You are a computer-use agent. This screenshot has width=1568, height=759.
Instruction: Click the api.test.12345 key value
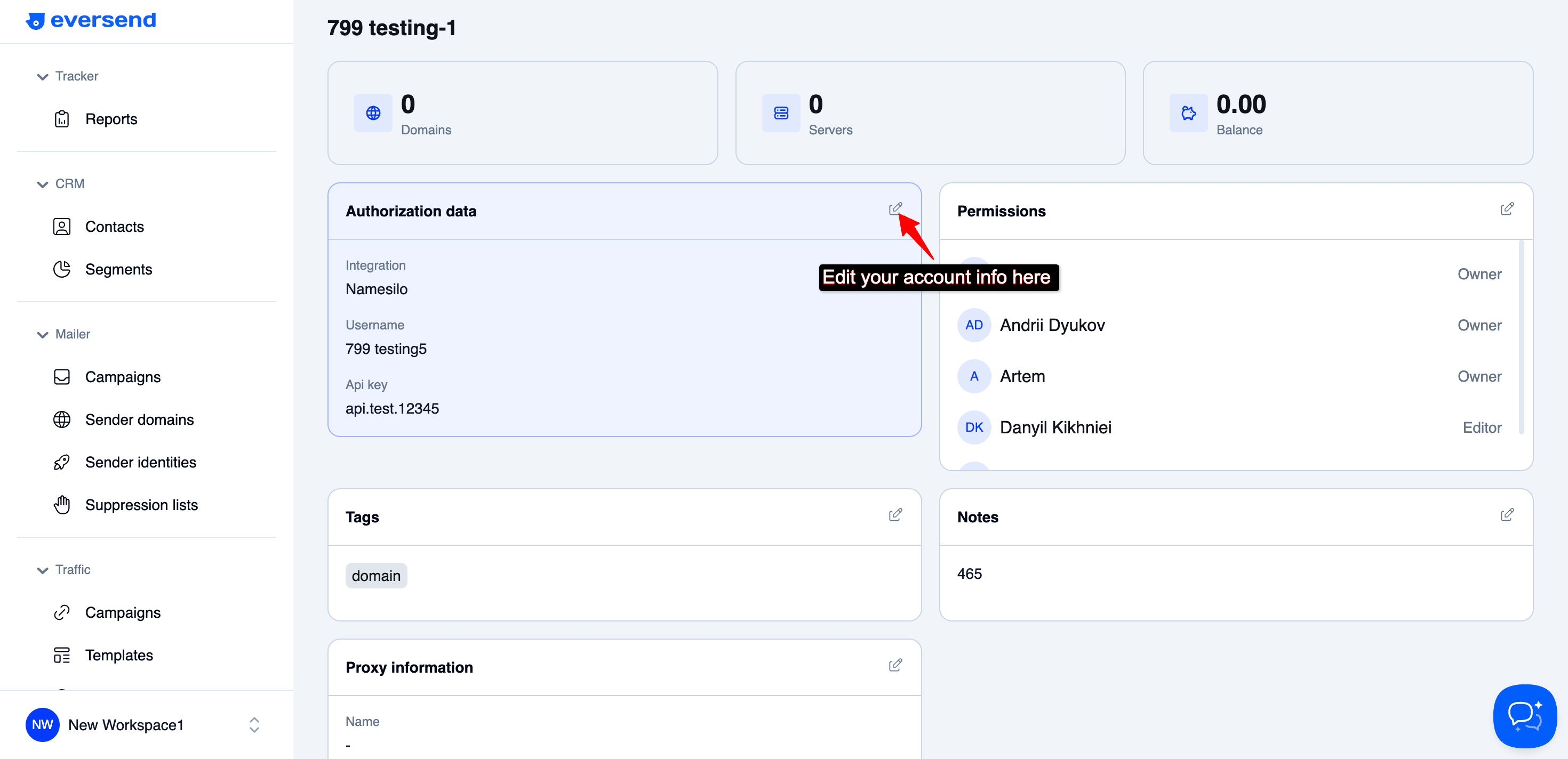click(x=392, y=409)
